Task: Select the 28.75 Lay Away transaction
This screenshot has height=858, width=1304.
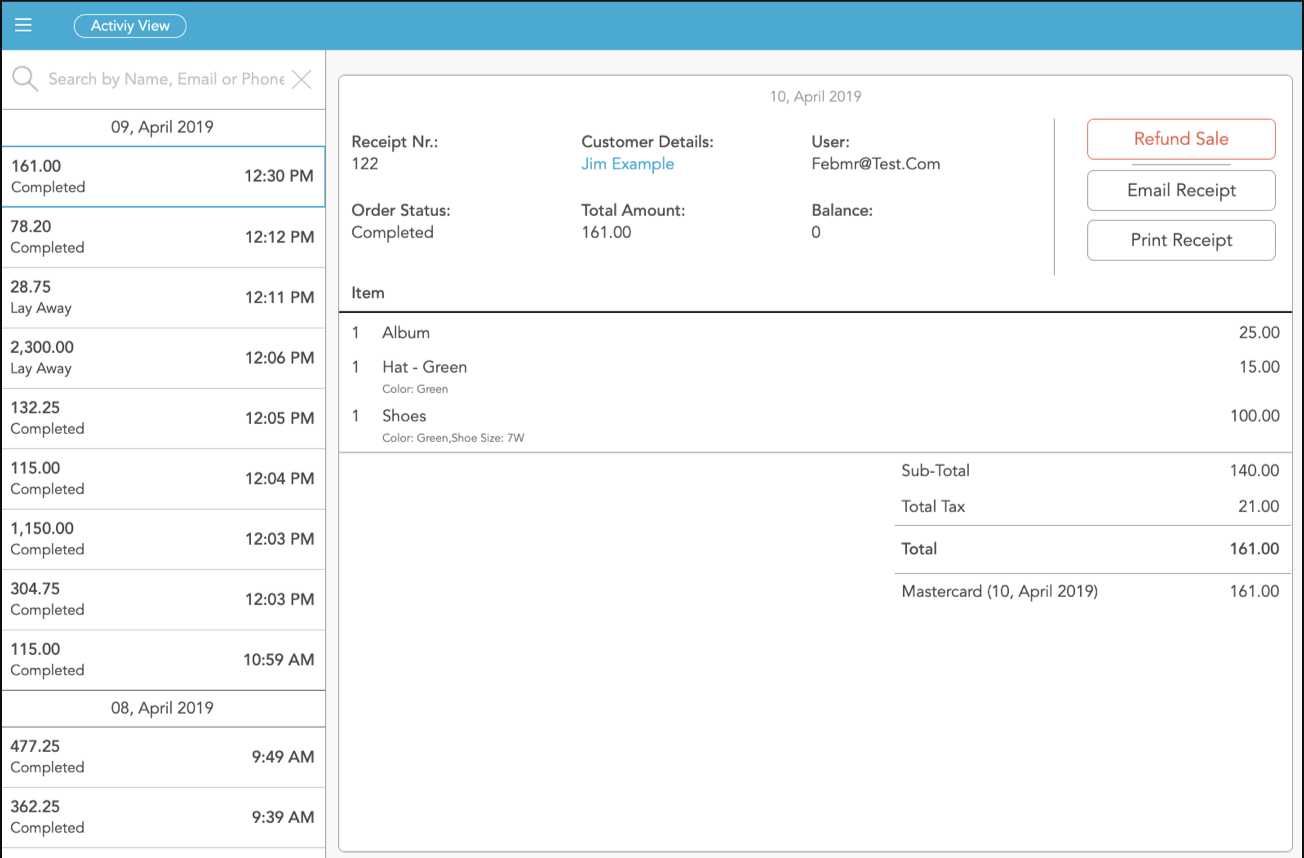Action: pos(163,297)
